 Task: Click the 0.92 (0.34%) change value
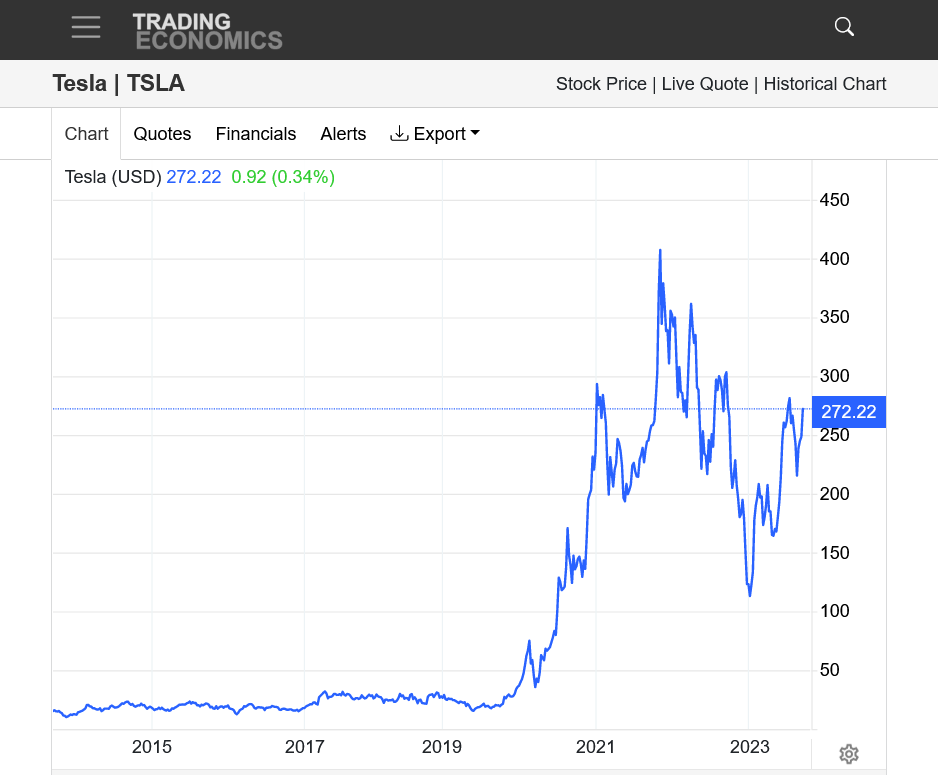pyautogui.click(x=283, y=177)
